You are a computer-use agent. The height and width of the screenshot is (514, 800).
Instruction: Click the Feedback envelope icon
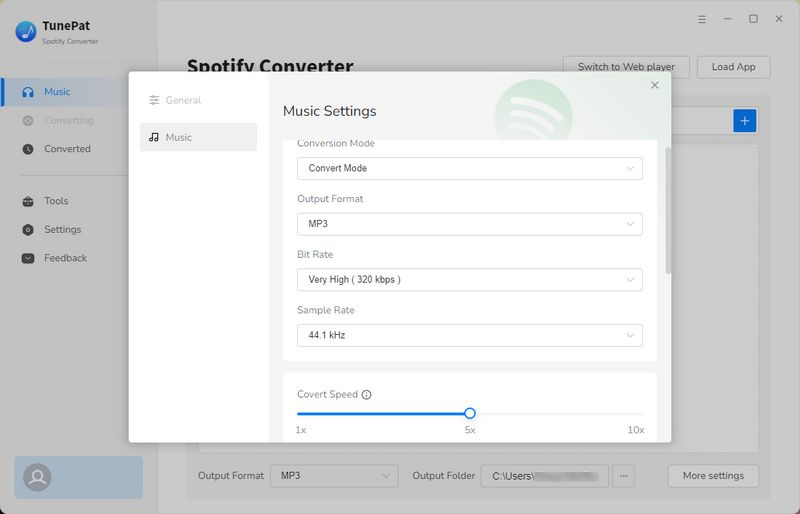(x=28, y=258)
